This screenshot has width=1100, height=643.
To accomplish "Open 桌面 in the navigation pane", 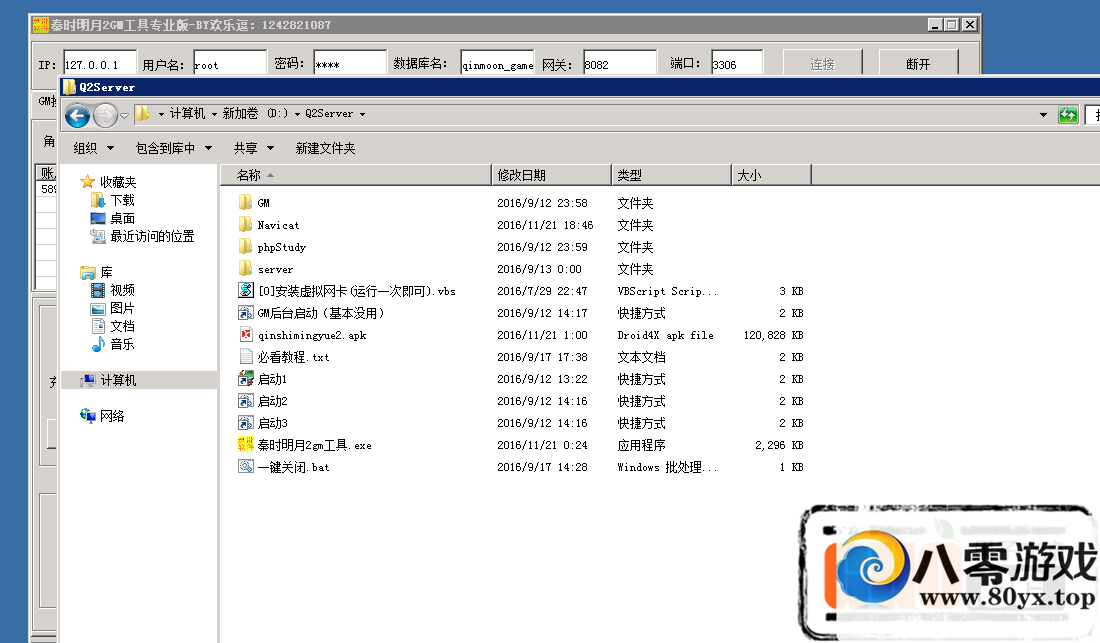I will (122, 218).
